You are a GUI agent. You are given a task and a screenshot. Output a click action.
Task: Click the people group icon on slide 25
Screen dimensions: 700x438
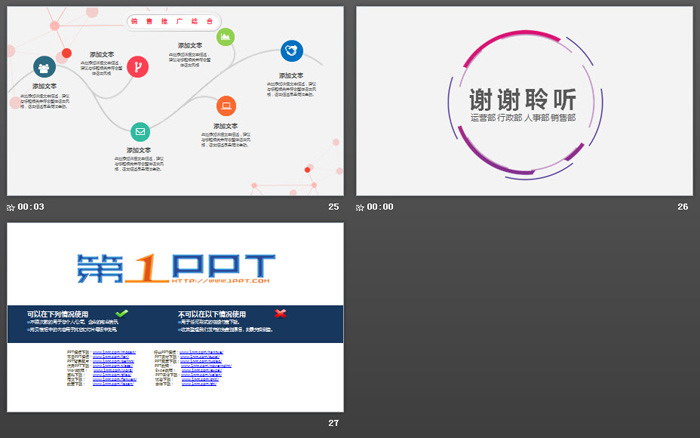tap(43, 67)
